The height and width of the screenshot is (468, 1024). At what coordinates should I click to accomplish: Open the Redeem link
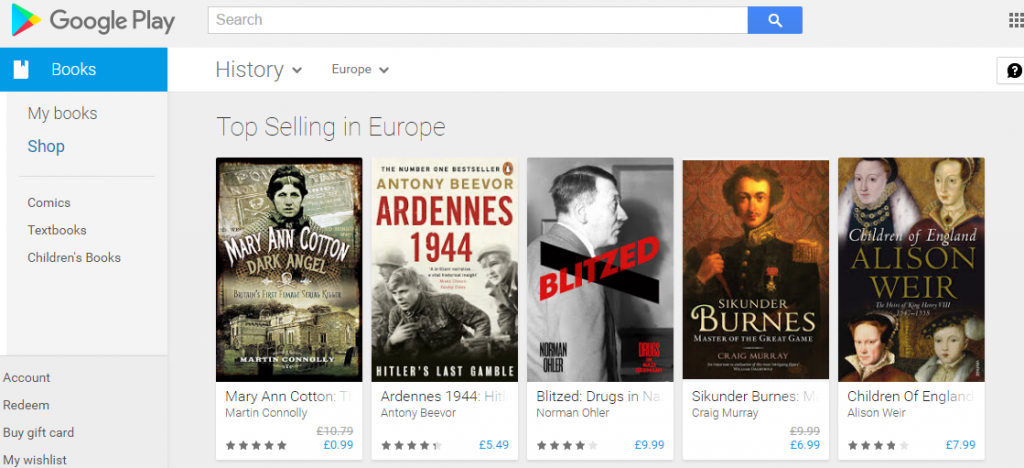26,405
